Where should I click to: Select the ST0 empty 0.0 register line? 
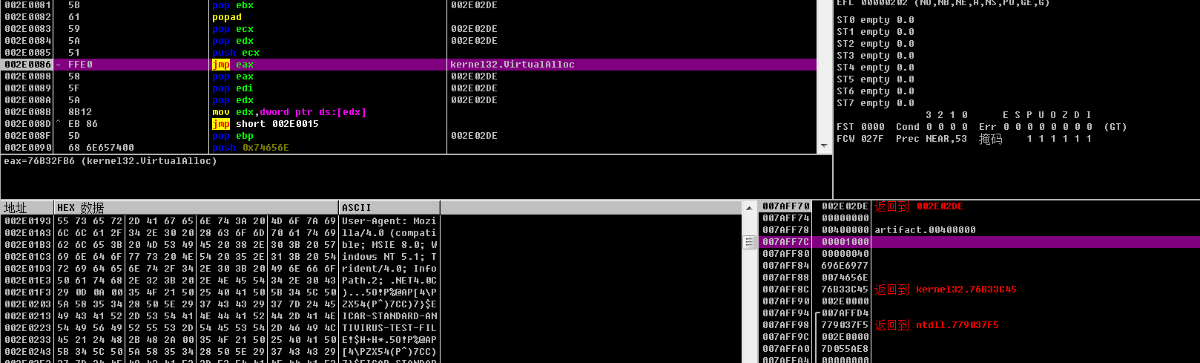point(875,20)
